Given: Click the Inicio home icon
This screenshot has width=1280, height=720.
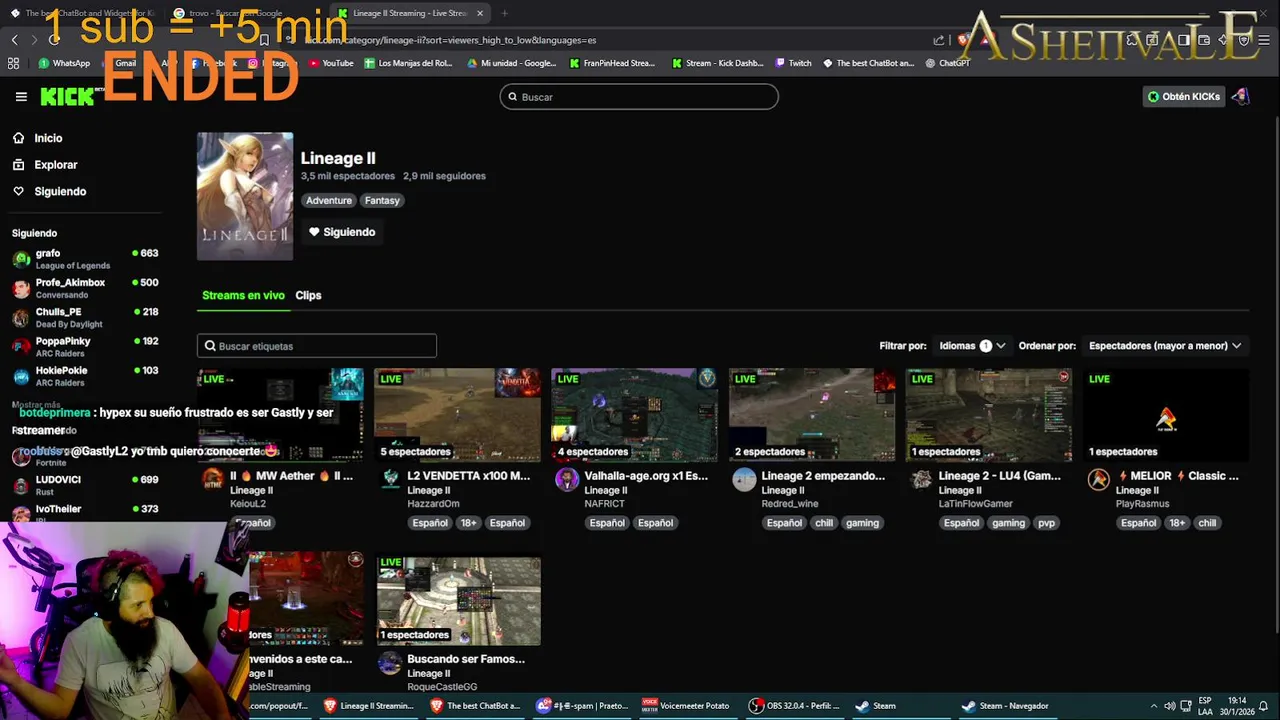Looking at the screenshot, I should (18, 138).
